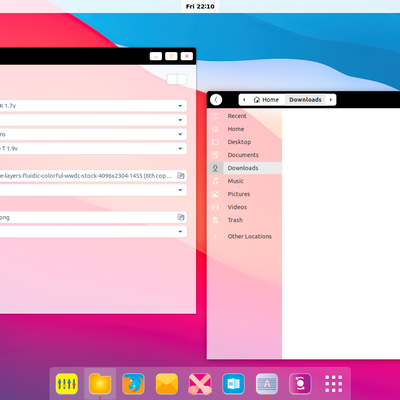
Task: Click the Downloads arrow icon in sidebar
Action: pyautogui.click(x=215, y=168)
